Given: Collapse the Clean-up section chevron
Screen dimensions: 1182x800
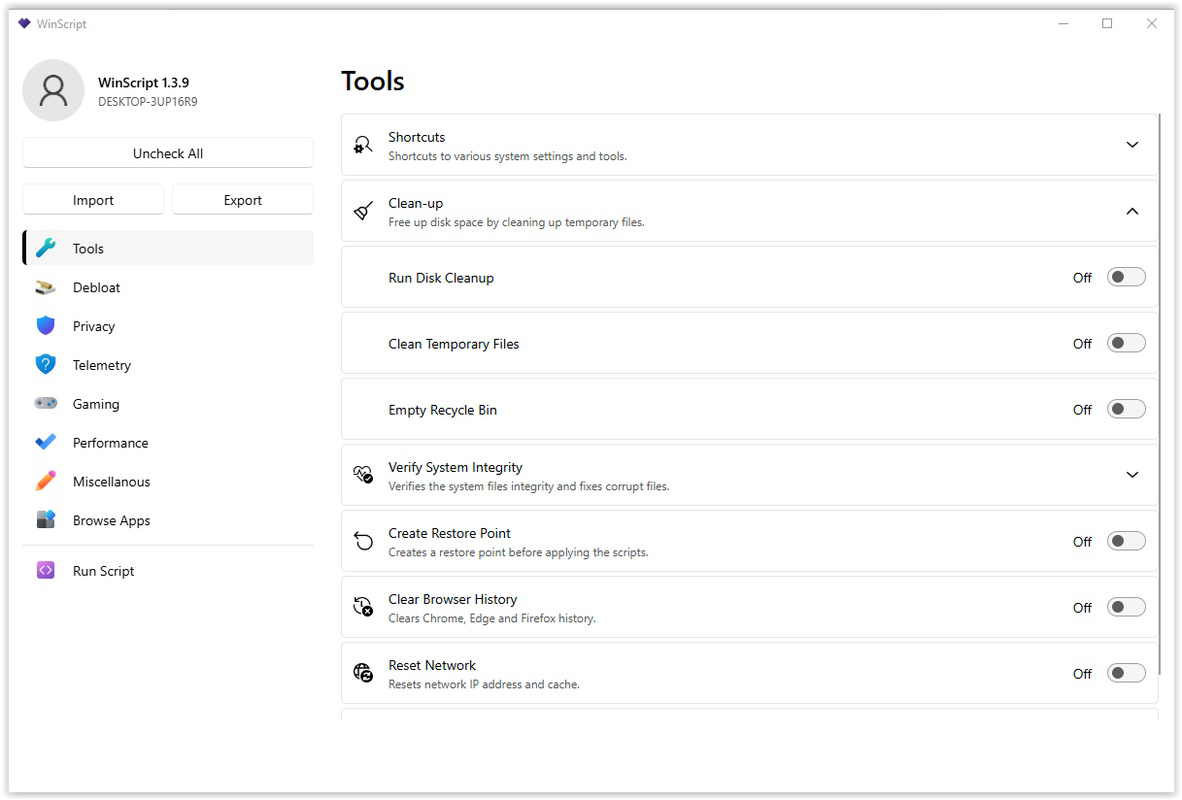Looking at the screenshot, I should [1132, 211].
